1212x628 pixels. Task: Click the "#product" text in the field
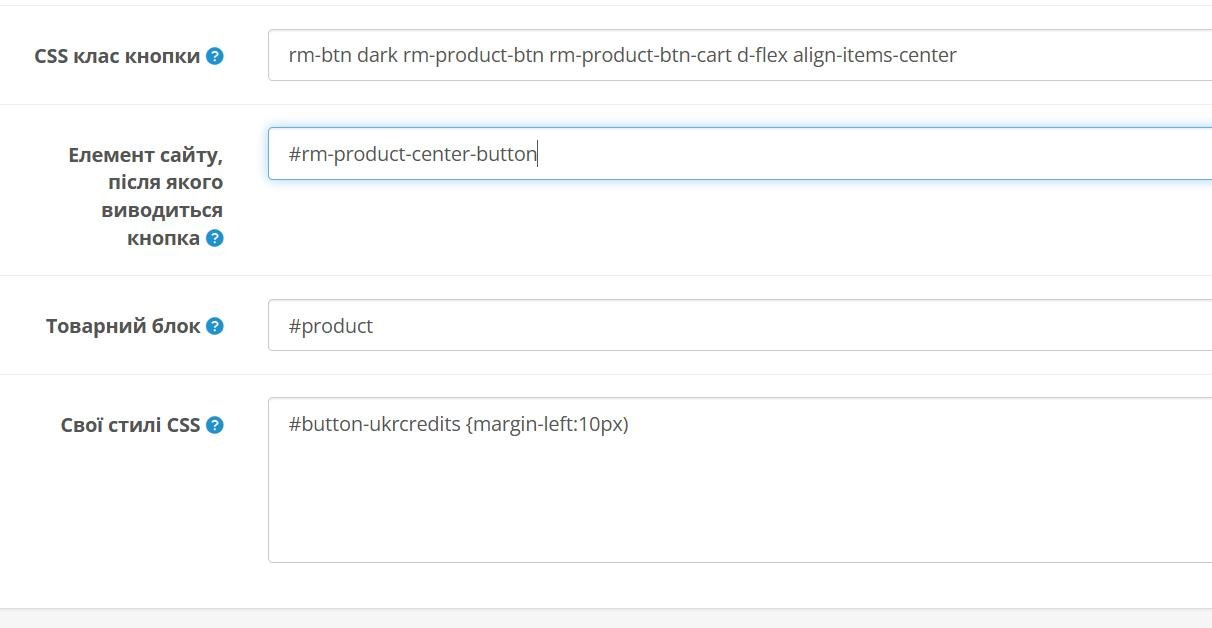(x=331, y=326)
